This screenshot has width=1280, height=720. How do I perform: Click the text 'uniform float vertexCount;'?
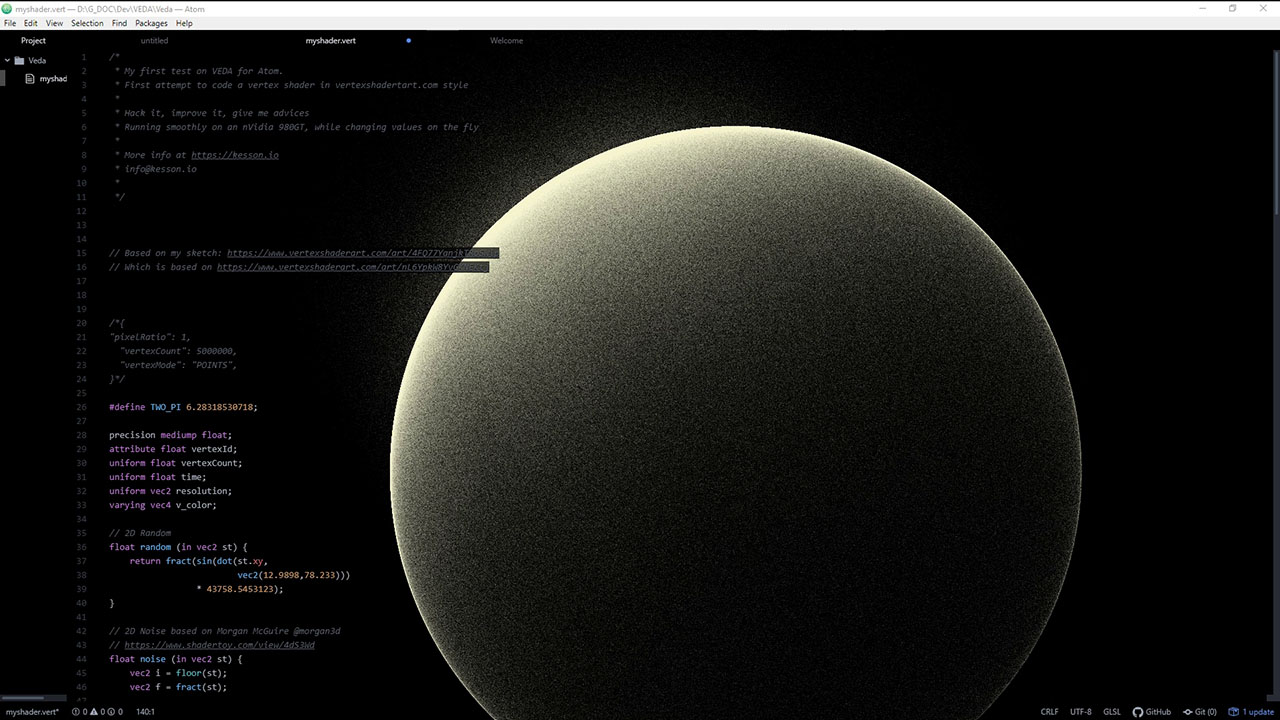pos(176,463)
